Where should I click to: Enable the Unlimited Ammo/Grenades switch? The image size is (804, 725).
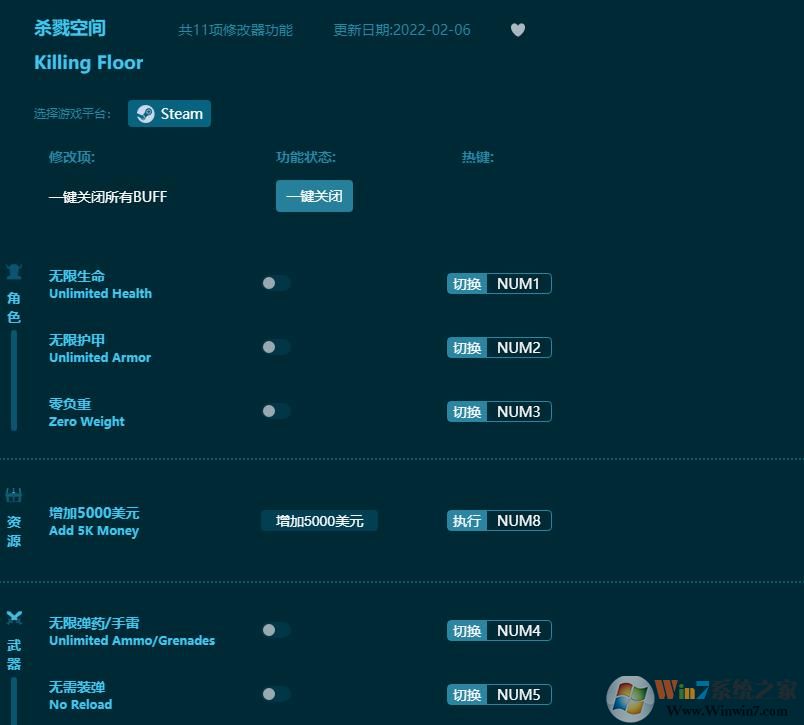[276, 630]
